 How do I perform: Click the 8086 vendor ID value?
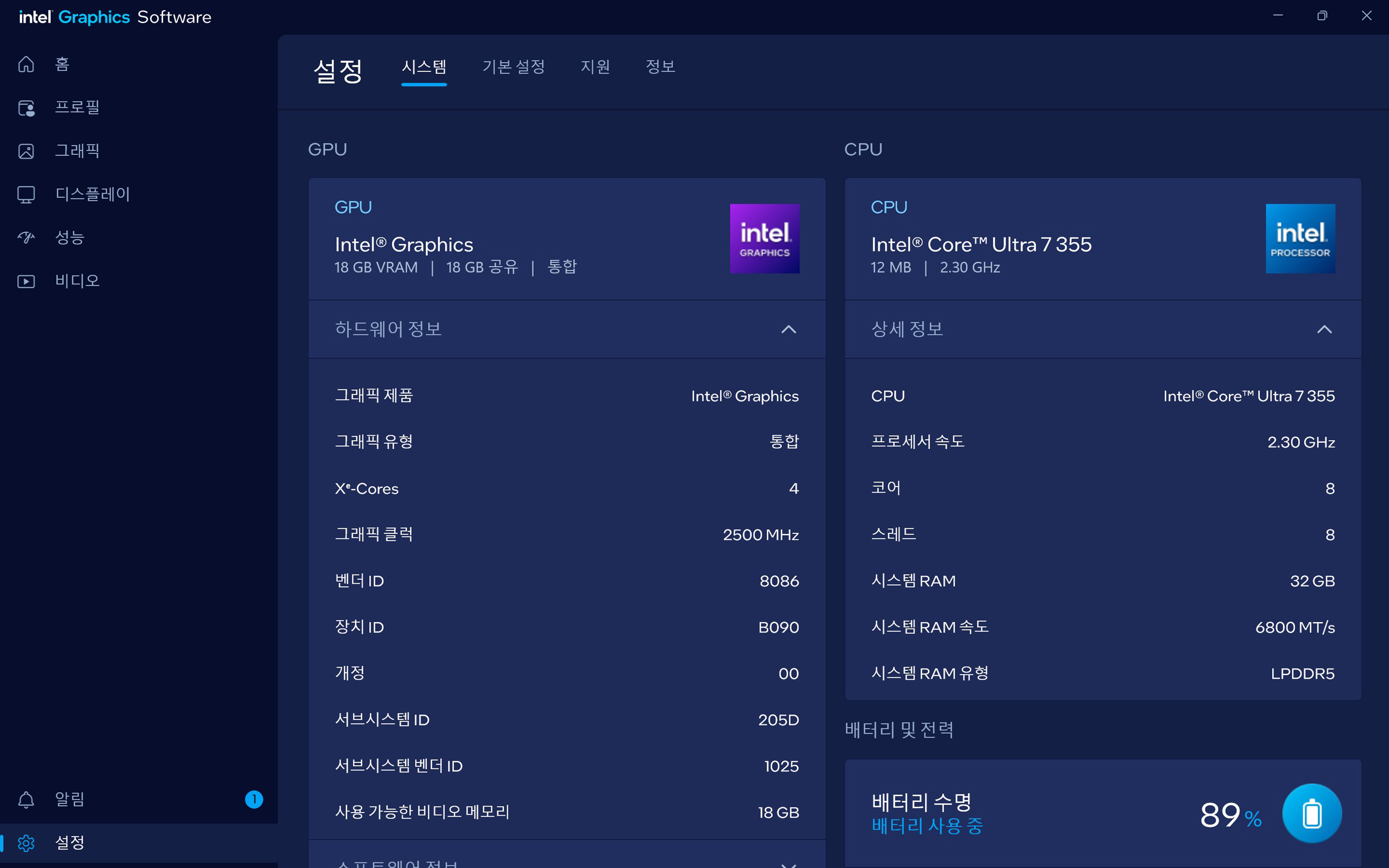779,581
